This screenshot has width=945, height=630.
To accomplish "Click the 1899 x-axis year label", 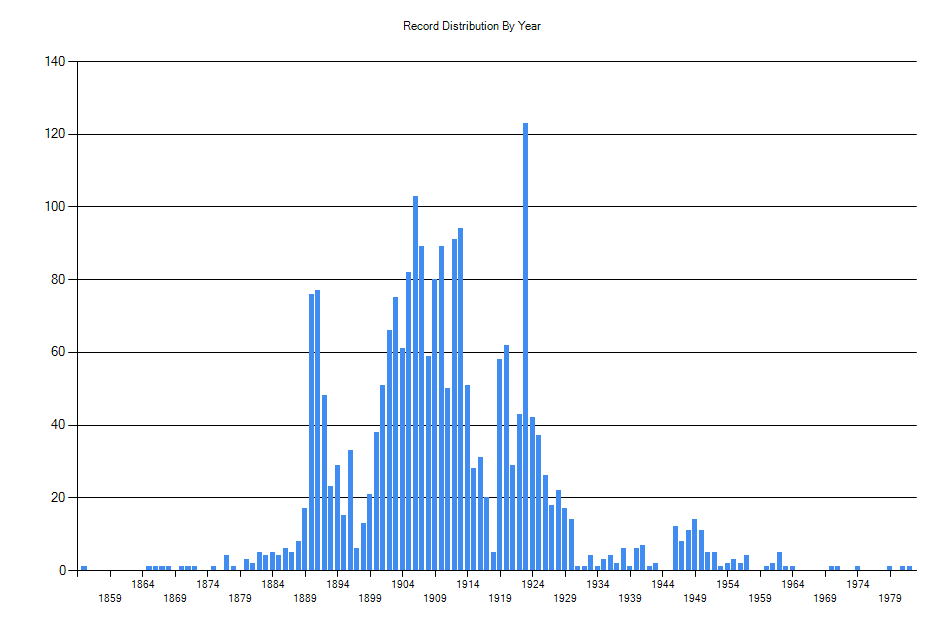I will (x=370, y=598).
